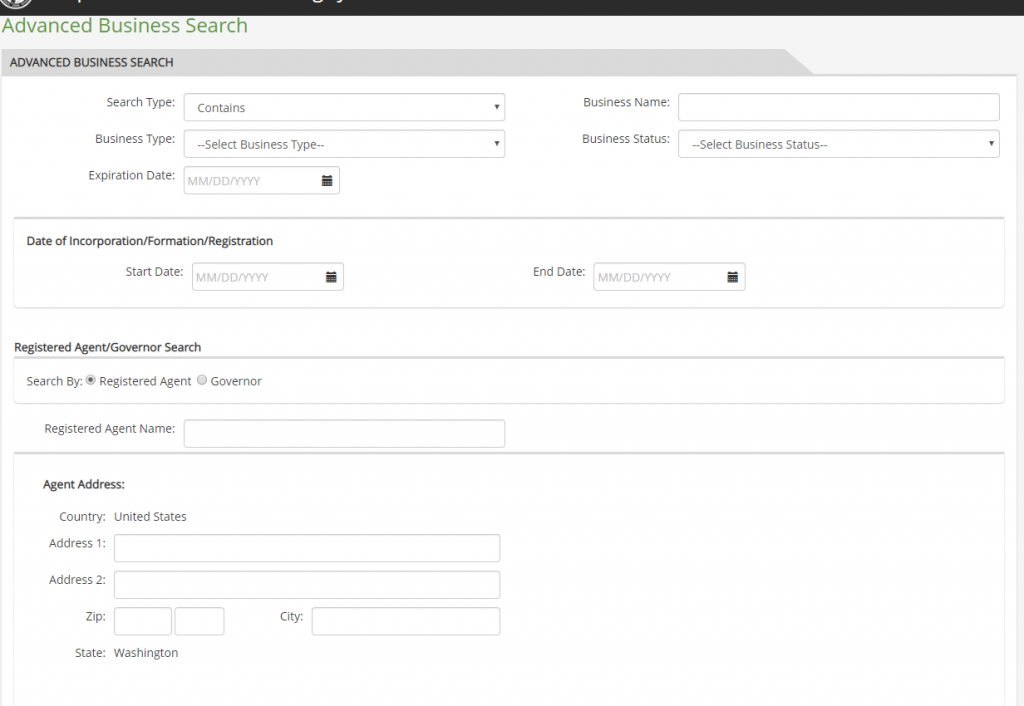
Task: Select the 'United States' country value
Action: (150, 517)
